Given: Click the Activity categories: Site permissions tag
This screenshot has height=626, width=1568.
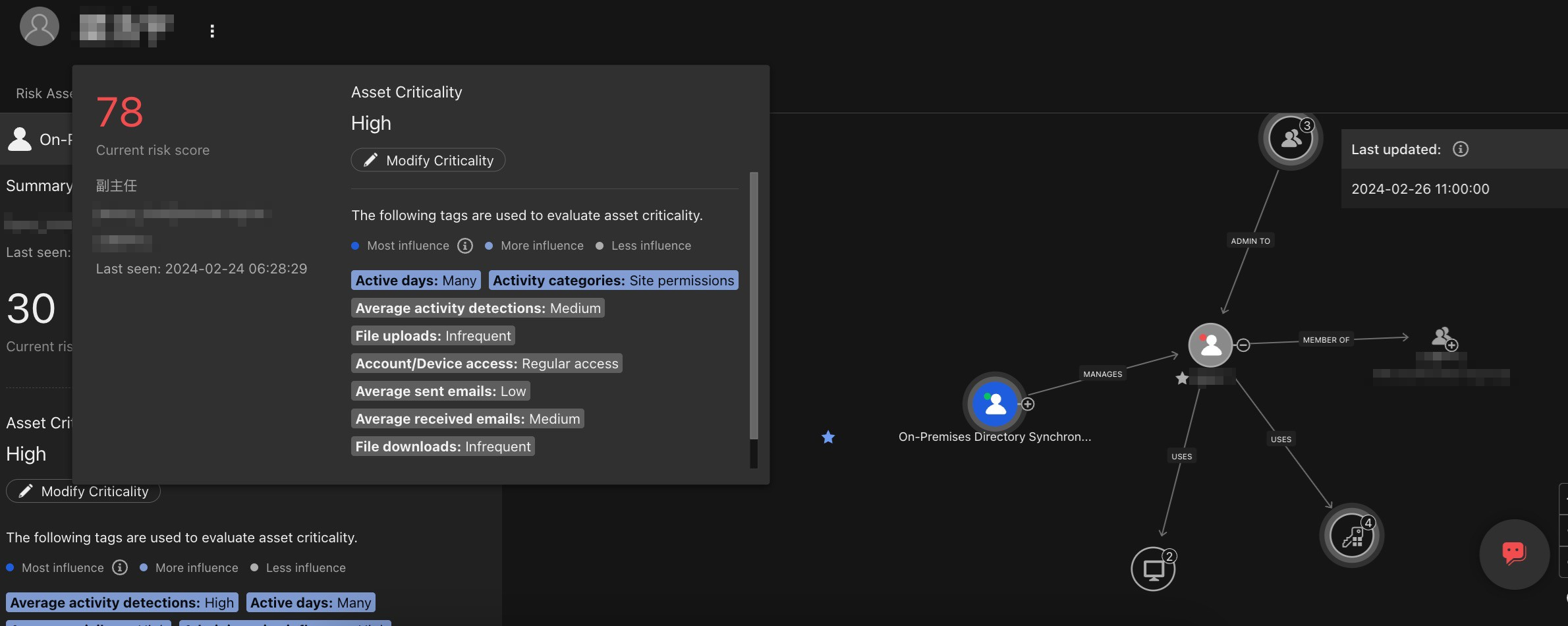Looking at the screenshot, I should click(613, 281).
